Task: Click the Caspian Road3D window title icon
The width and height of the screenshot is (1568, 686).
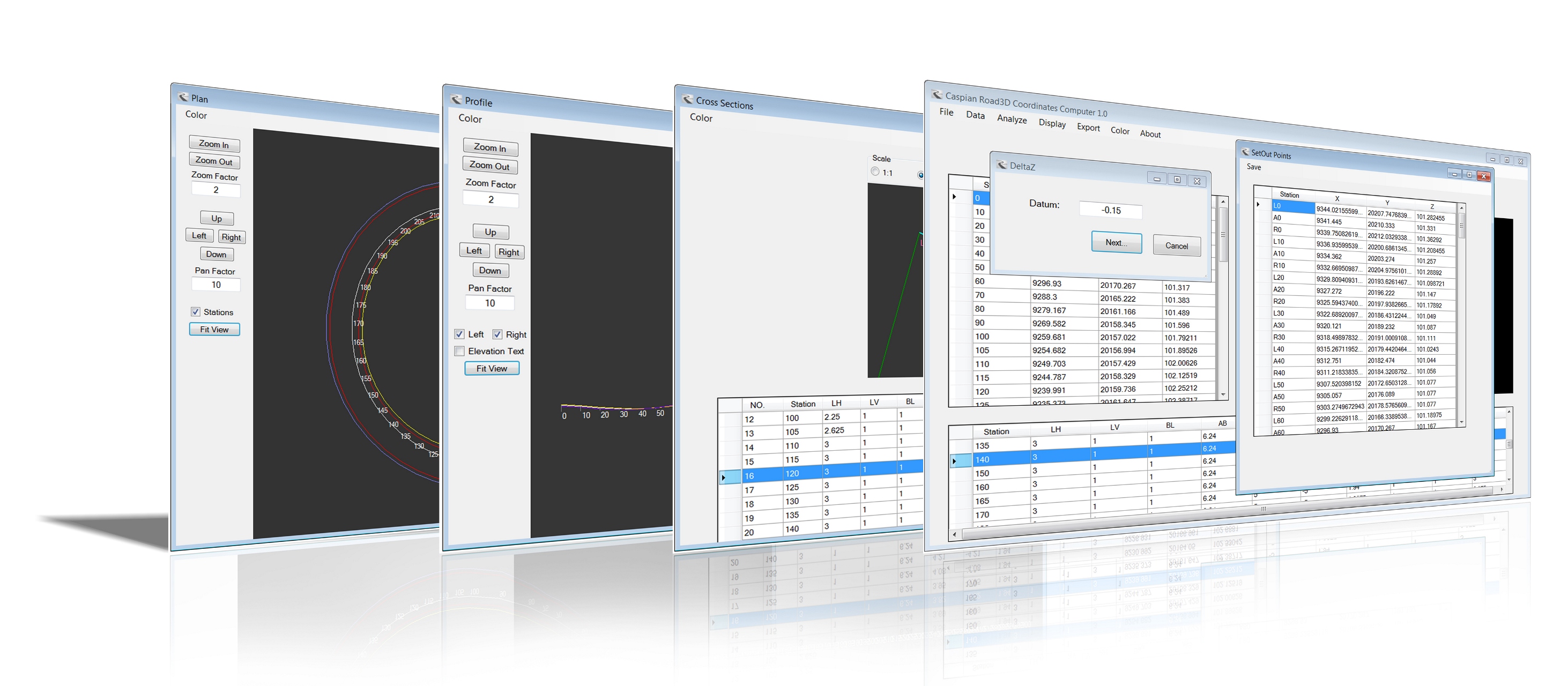Action: pyautogui.click(x=938, y=94)
